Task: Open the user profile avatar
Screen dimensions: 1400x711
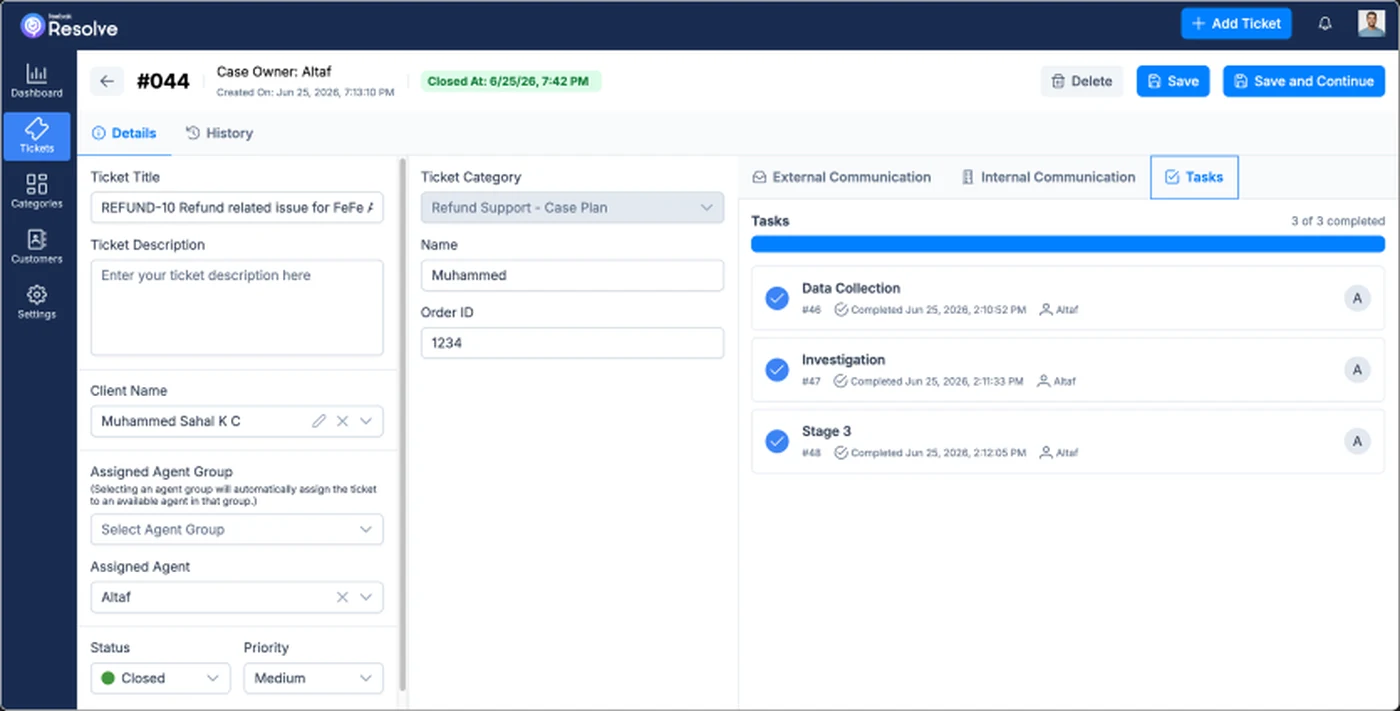Action: pos(1371,24)
